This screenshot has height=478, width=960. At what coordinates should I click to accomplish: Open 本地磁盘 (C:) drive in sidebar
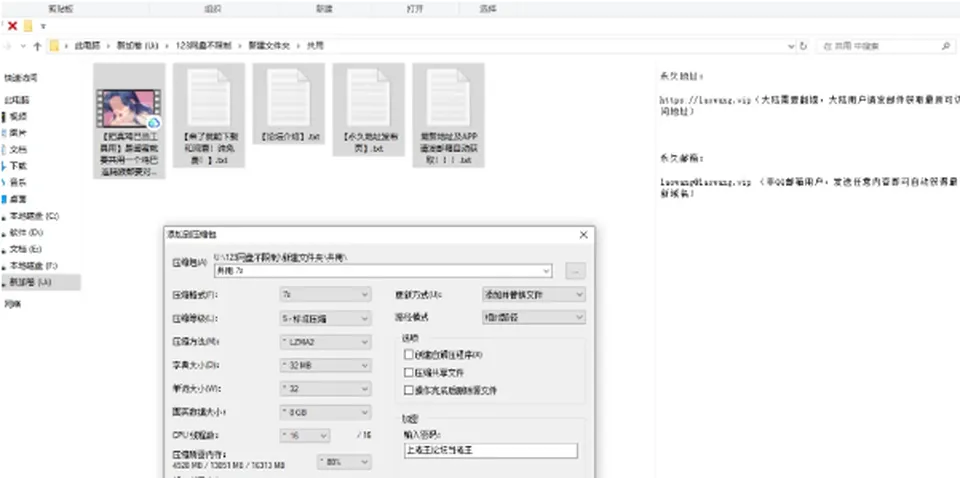[34, 216]
